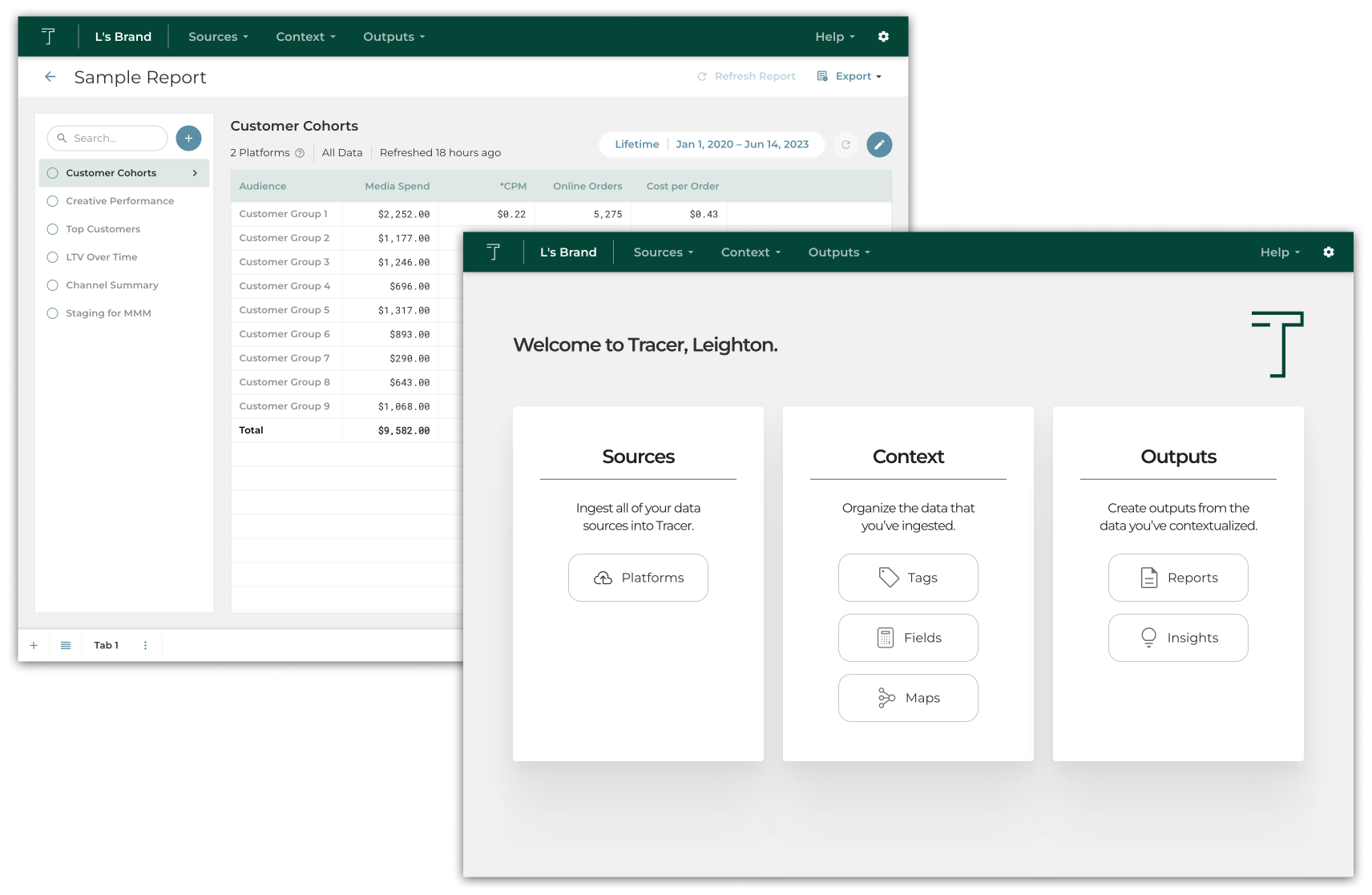Open the Tags button under Context

coord(908,578)
